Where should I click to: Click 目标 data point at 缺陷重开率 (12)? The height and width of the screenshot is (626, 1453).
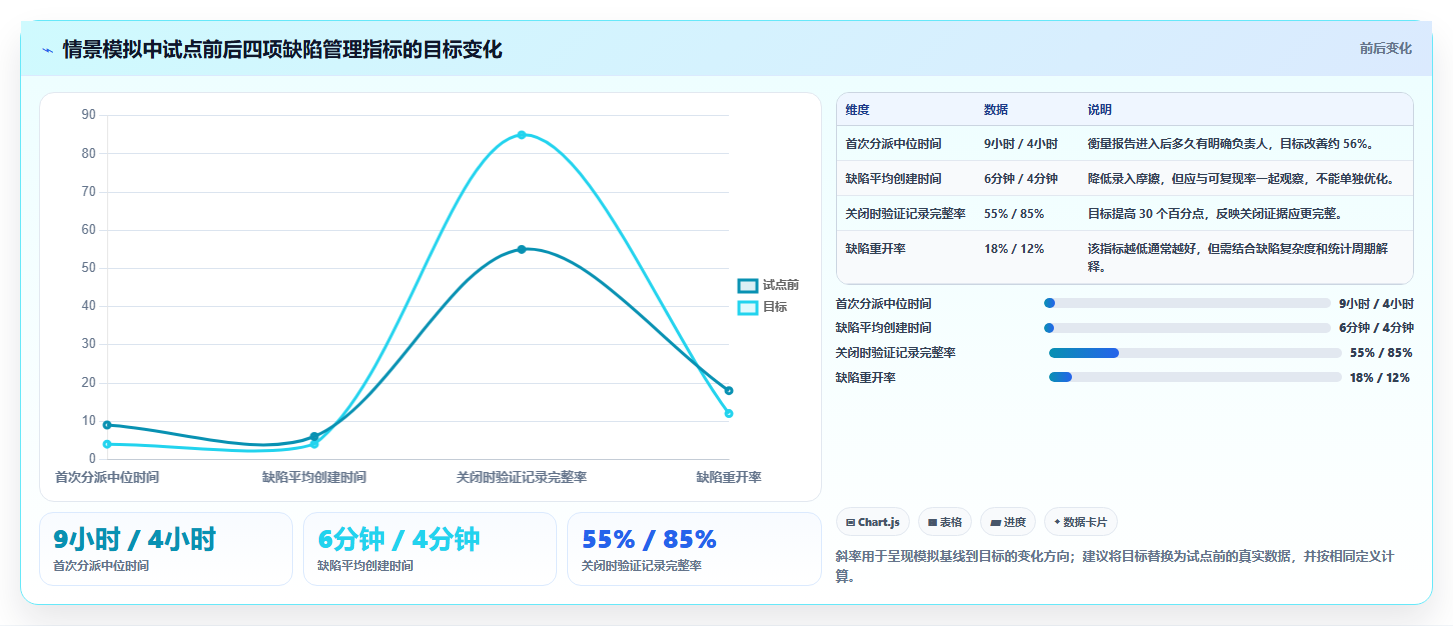729,413
